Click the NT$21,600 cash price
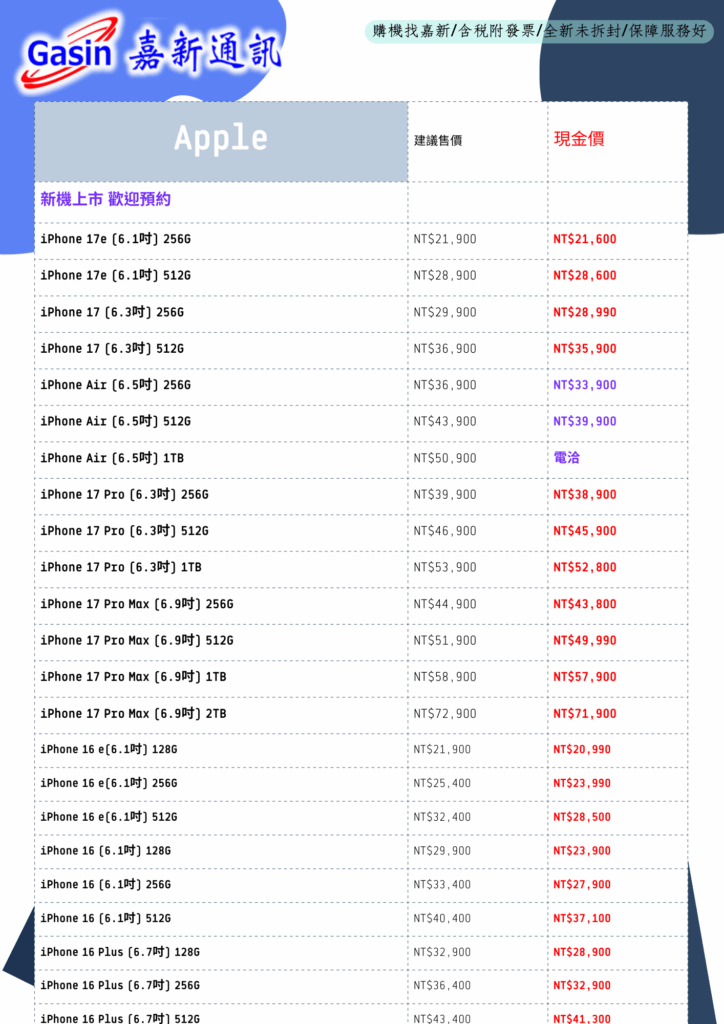724x1024 pixels. click(x=585, y=239)
